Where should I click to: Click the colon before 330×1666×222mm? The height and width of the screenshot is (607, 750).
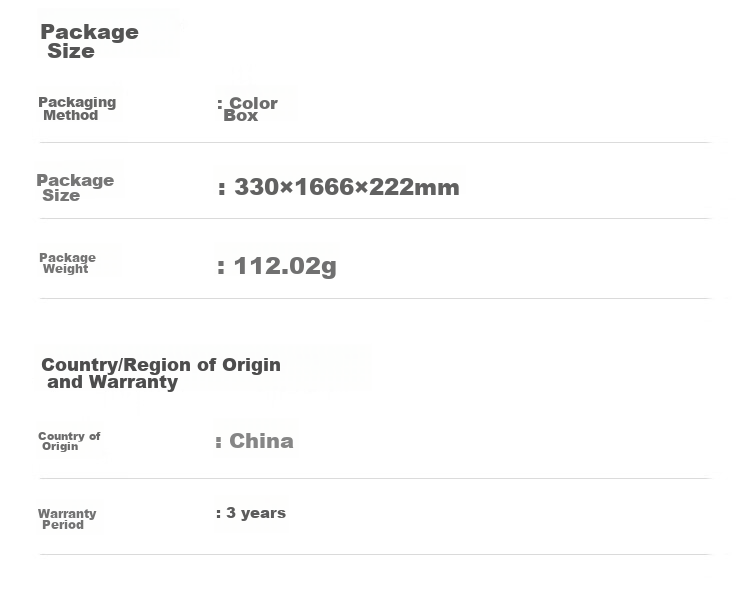coord(221,188)
